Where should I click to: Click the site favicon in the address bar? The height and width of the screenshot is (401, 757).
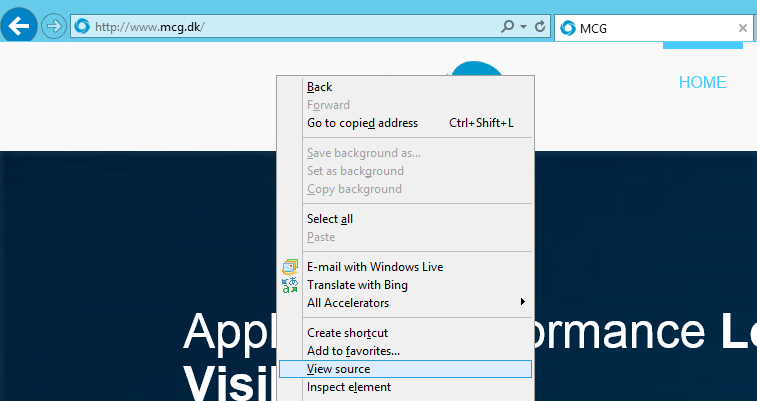(82, 27)
